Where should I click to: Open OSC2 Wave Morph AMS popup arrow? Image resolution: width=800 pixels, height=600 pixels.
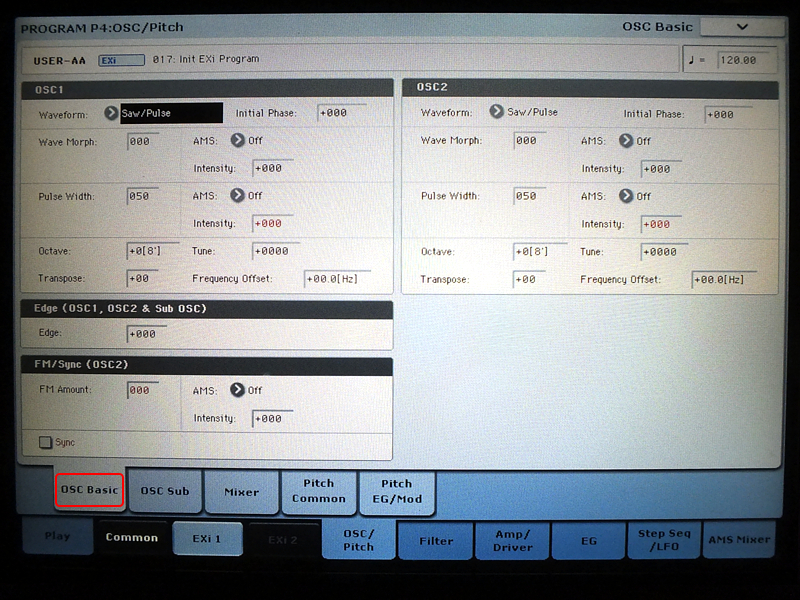point(626,141)
